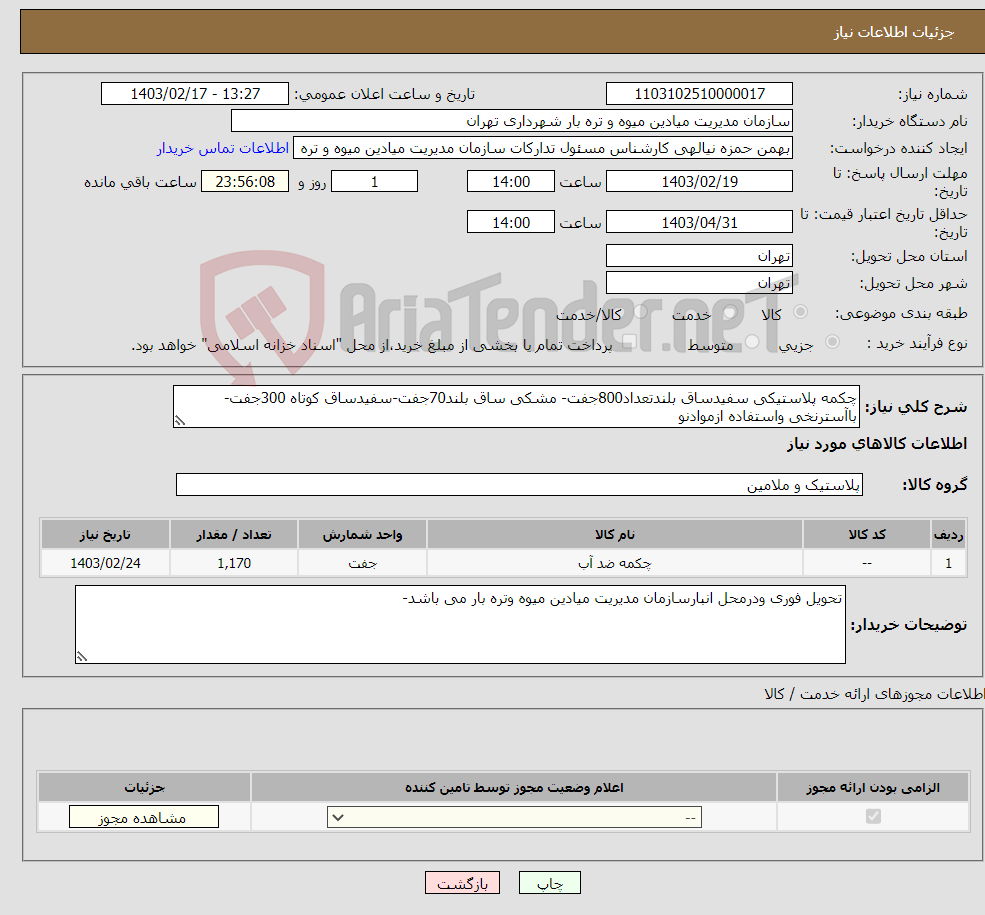Image resolution: width=985 pixels, height=915 pixels.
Task: Open the license status dropdown
Action: (x=514, y=817)
